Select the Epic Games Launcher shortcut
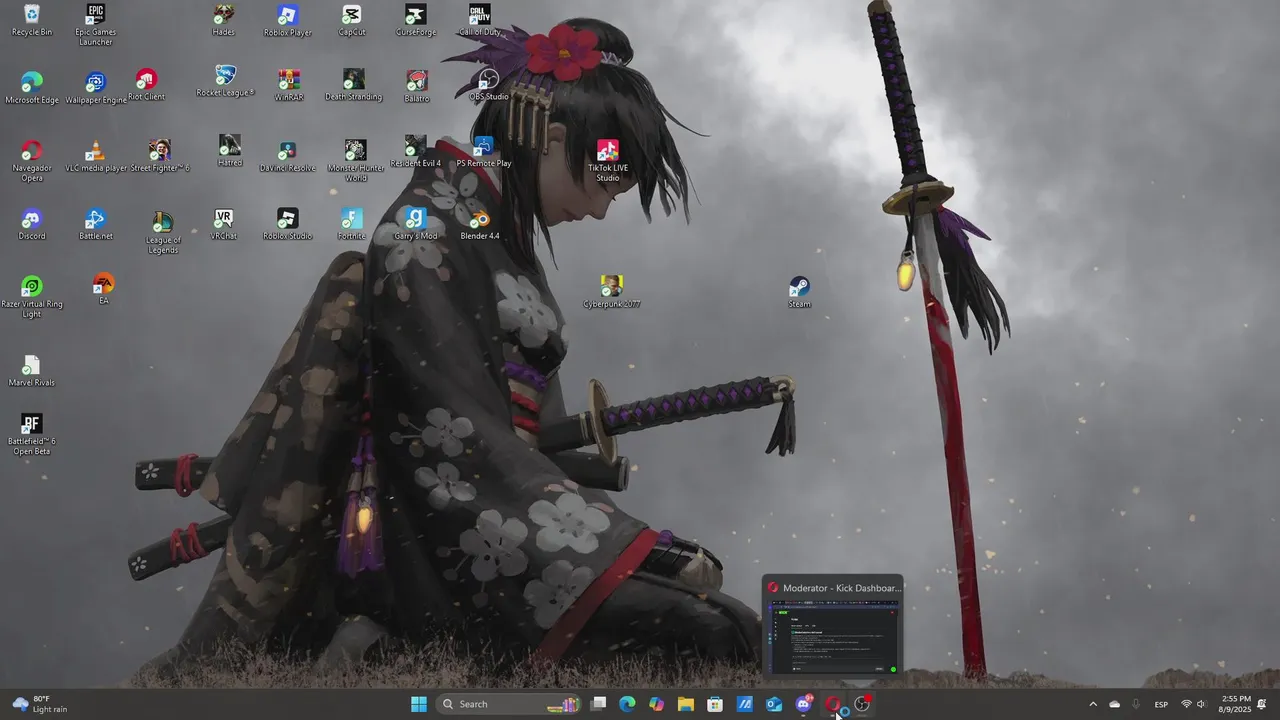 tap(96, 24)
